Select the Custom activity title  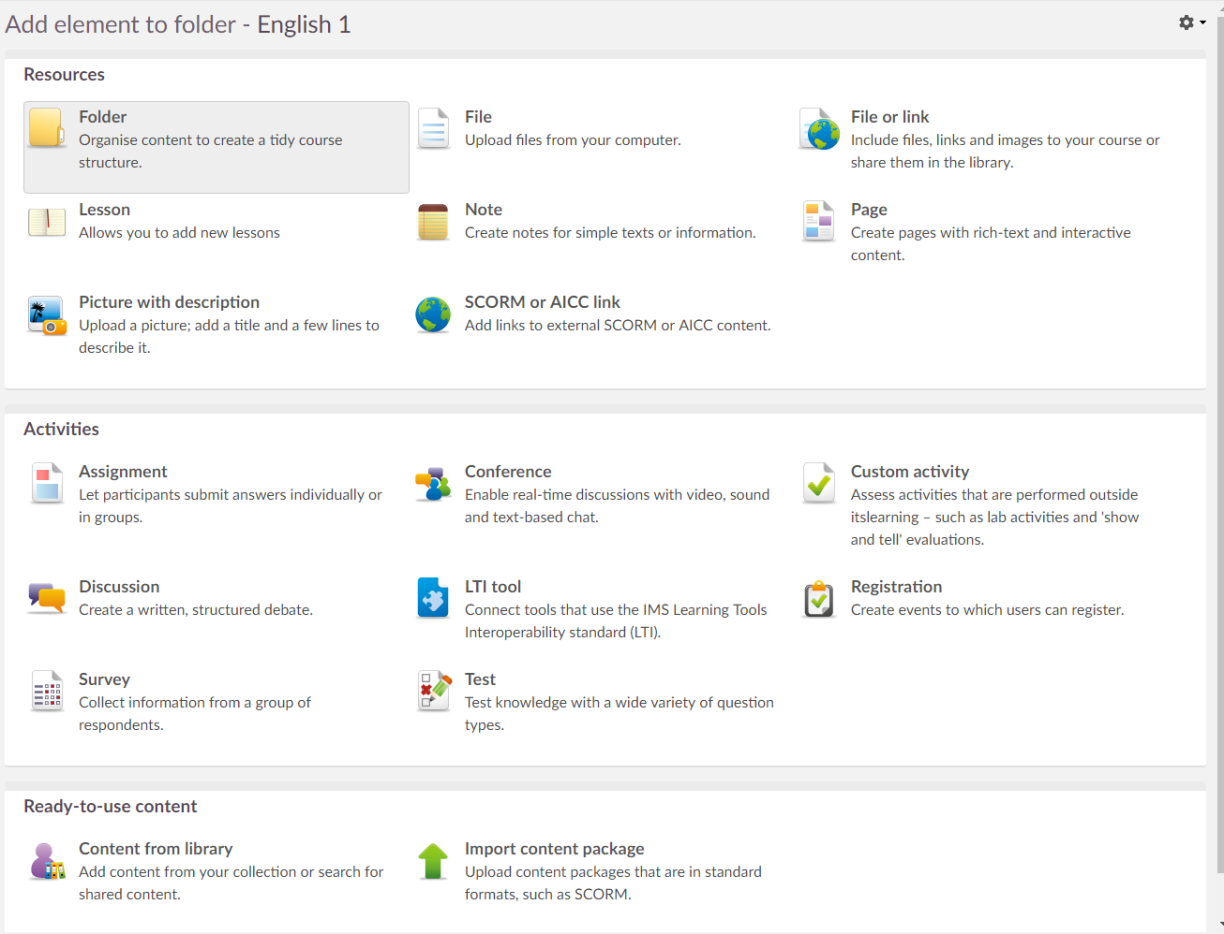click(909, 472)
